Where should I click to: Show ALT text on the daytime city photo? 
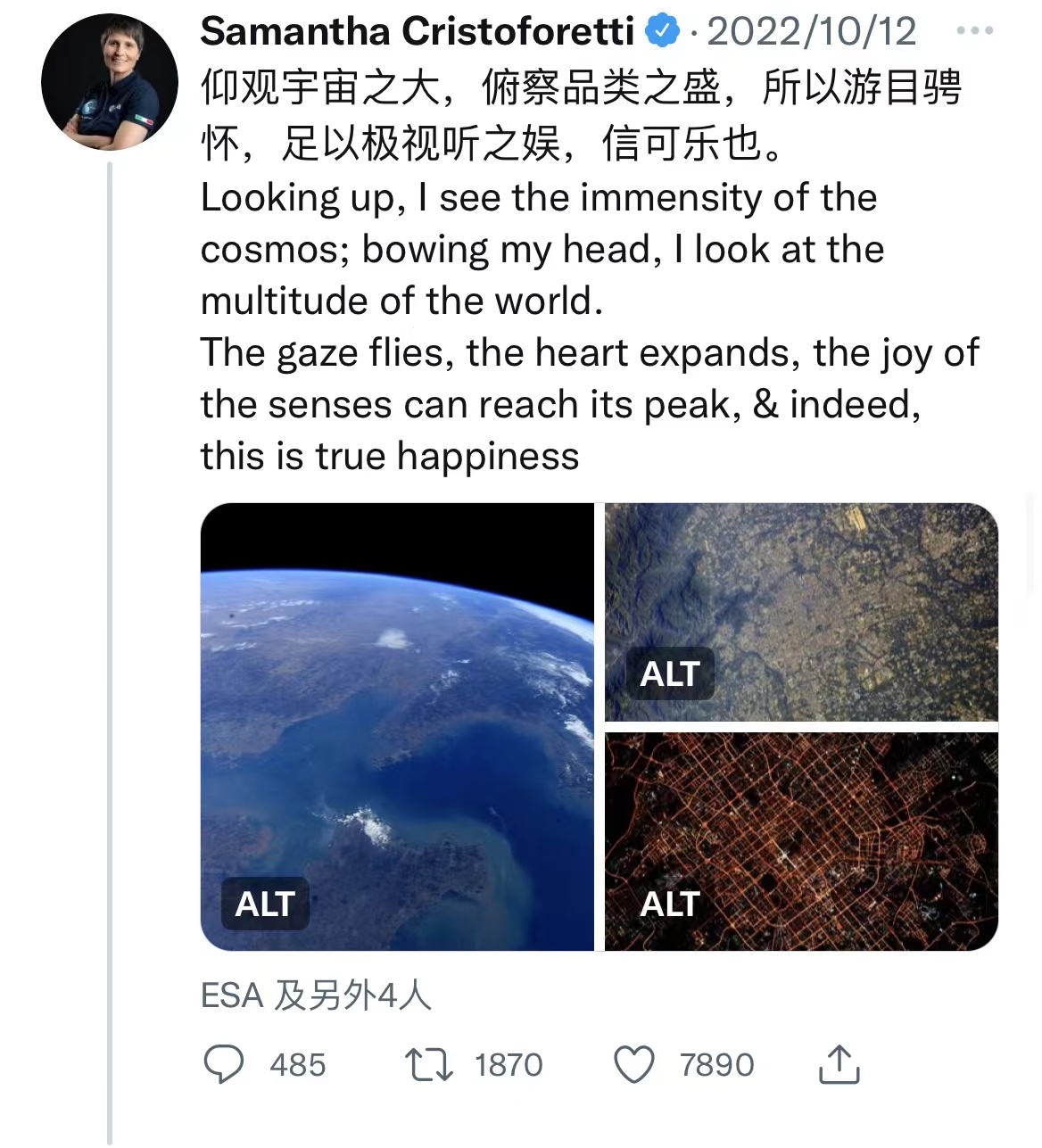[670, 673]
